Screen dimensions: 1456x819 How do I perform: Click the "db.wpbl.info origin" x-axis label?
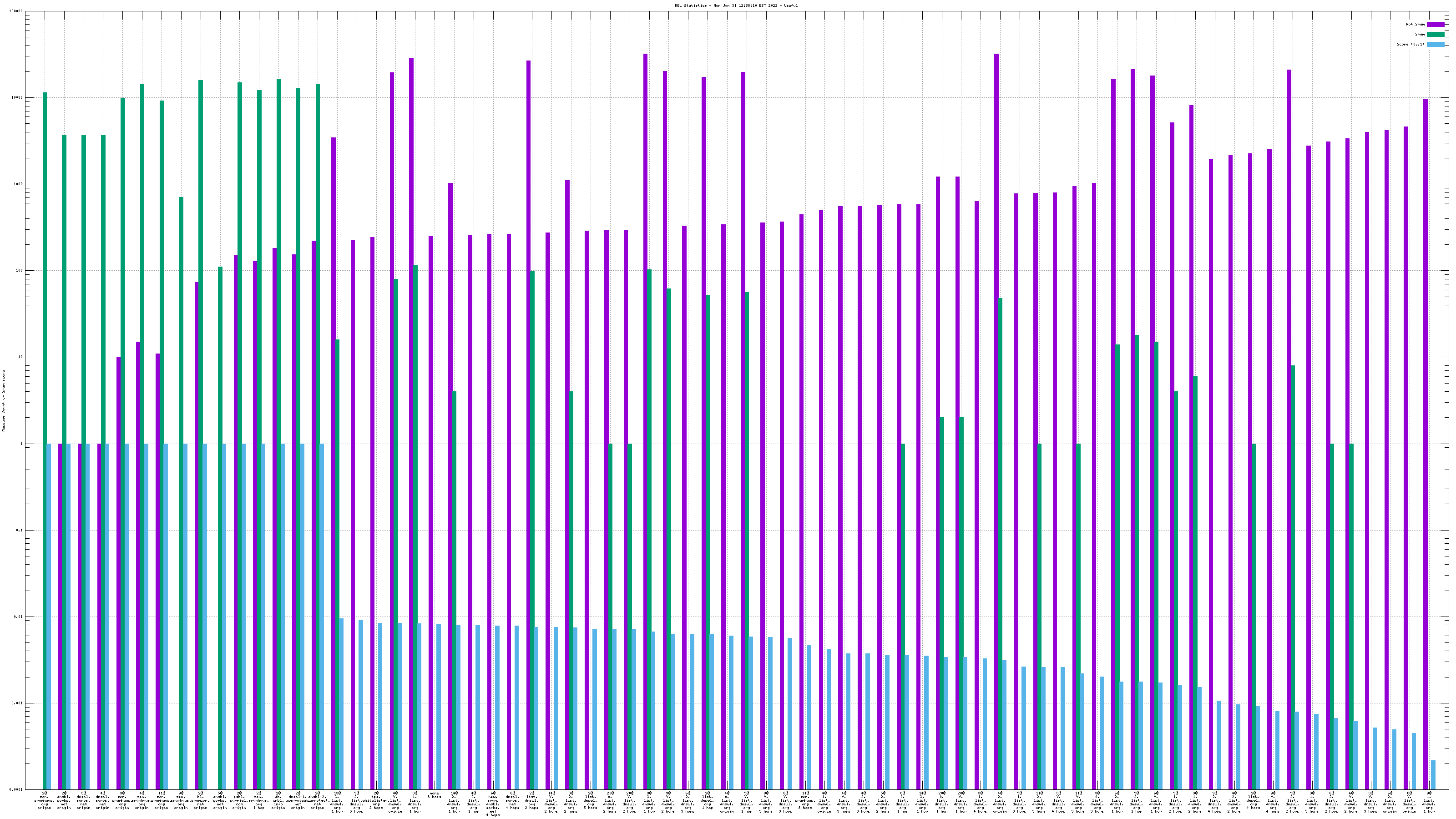pyautogui.click(x=278, y=800)
